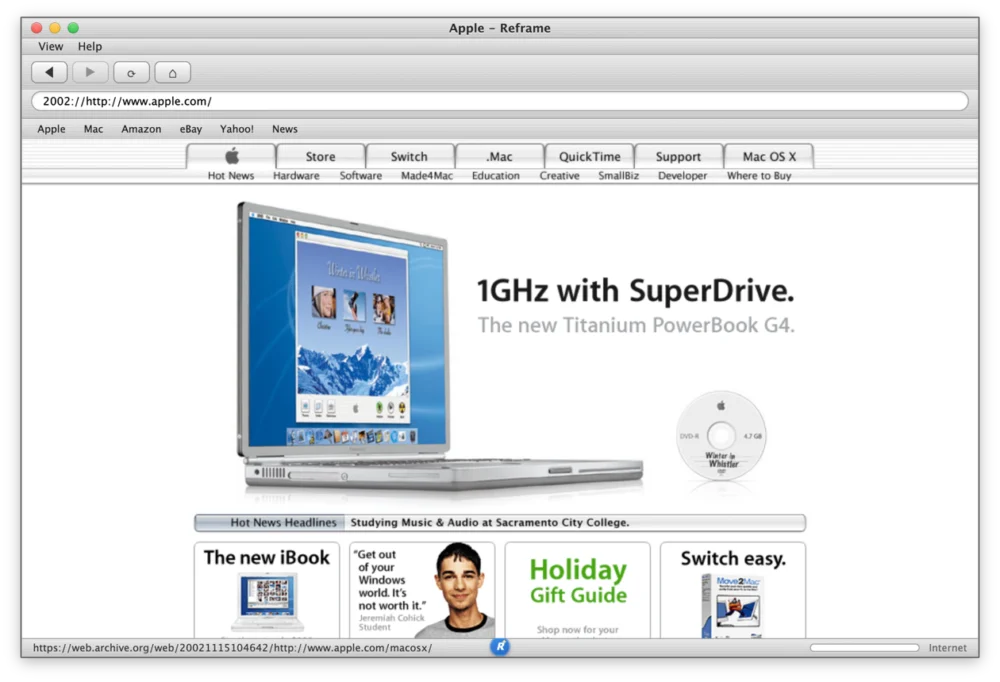Go forward with the right arrow button
The image size is (1000, 682).
point(90,72)
